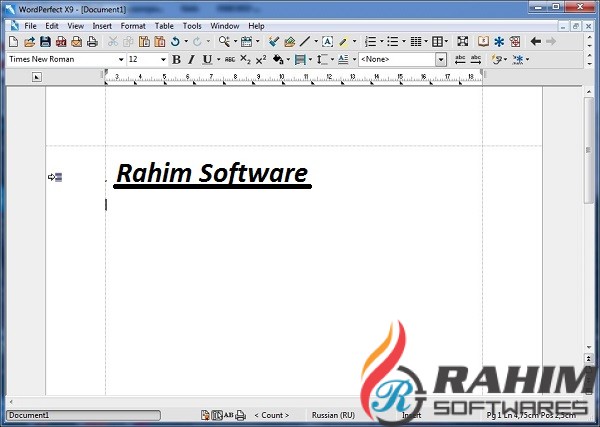Open the Window menu
This screenshot has height=427, width=600.
tap(225, 26)
